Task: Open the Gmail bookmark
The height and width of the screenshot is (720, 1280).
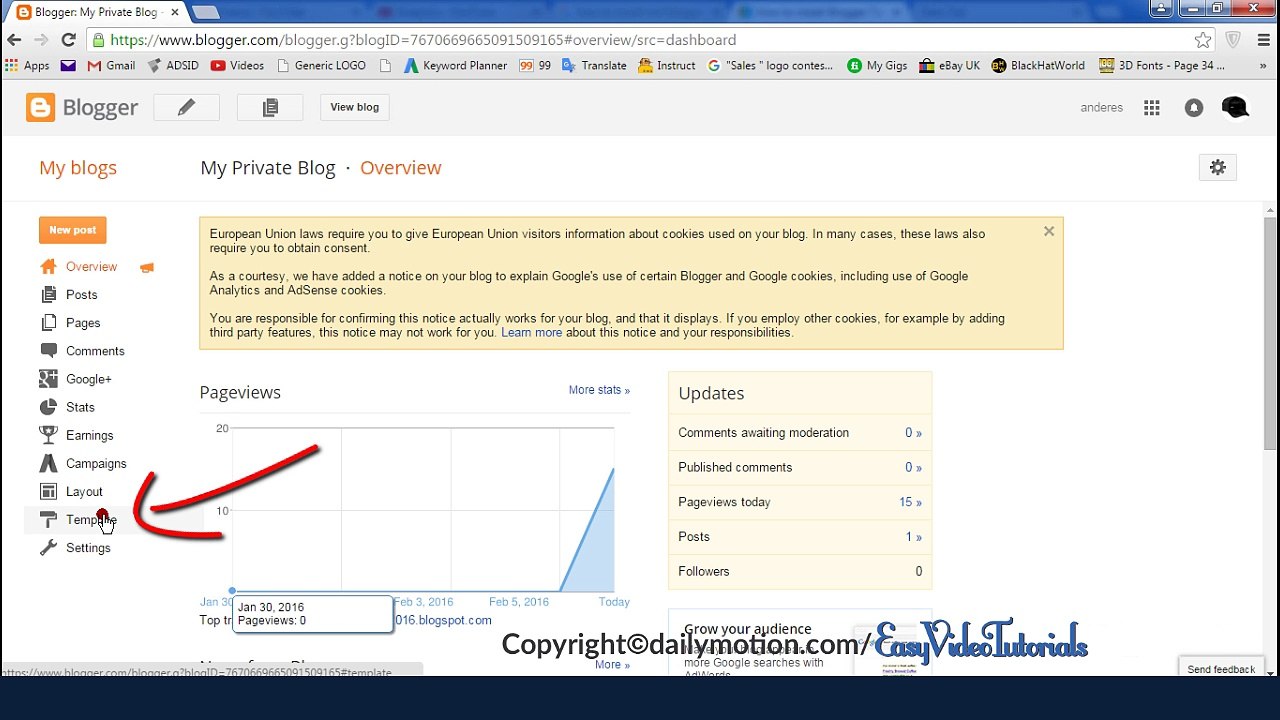Action: pos(110,65)
